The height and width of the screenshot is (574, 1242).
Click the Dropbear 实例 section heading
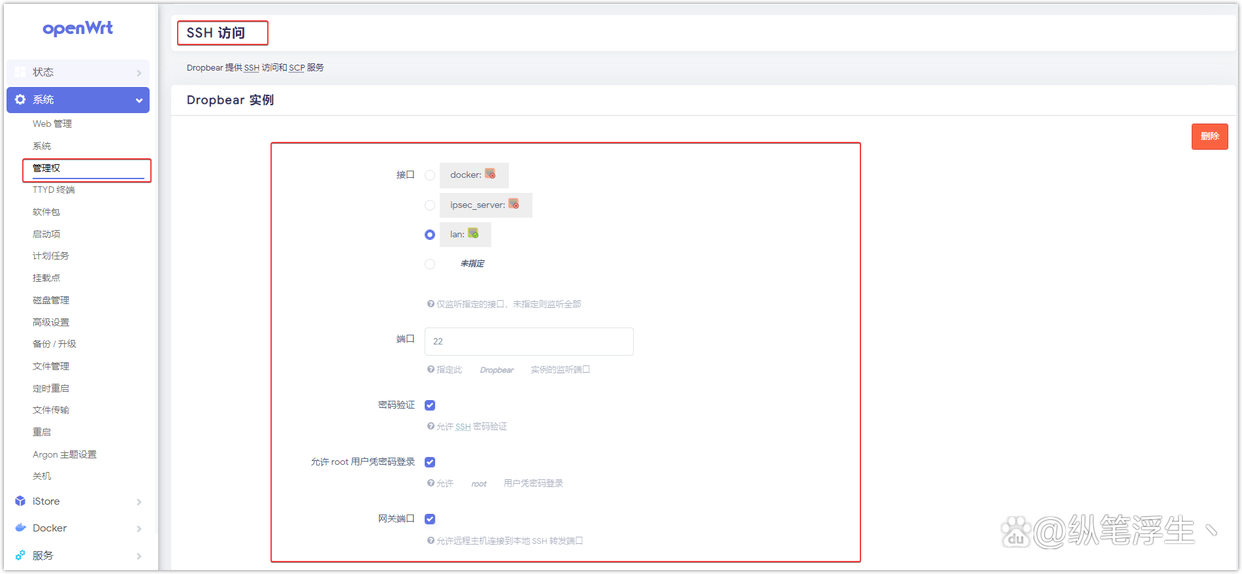click(x=230, y=100)
